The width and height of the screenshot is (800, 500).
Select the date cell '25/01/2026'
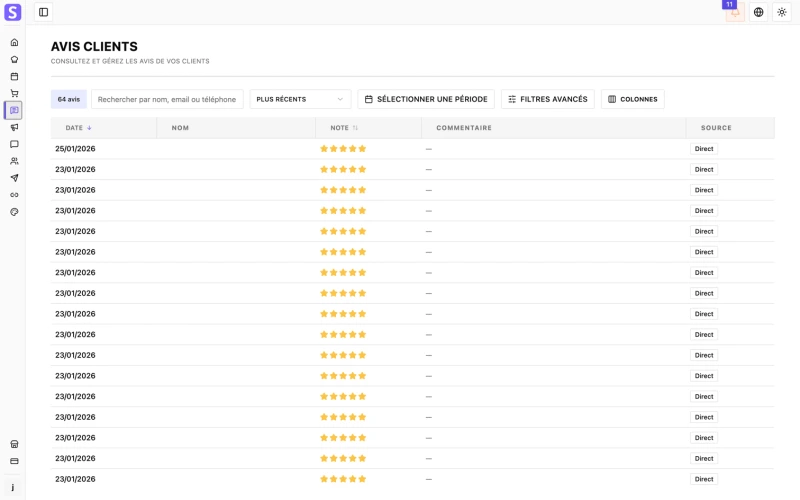tap(76, 148)
